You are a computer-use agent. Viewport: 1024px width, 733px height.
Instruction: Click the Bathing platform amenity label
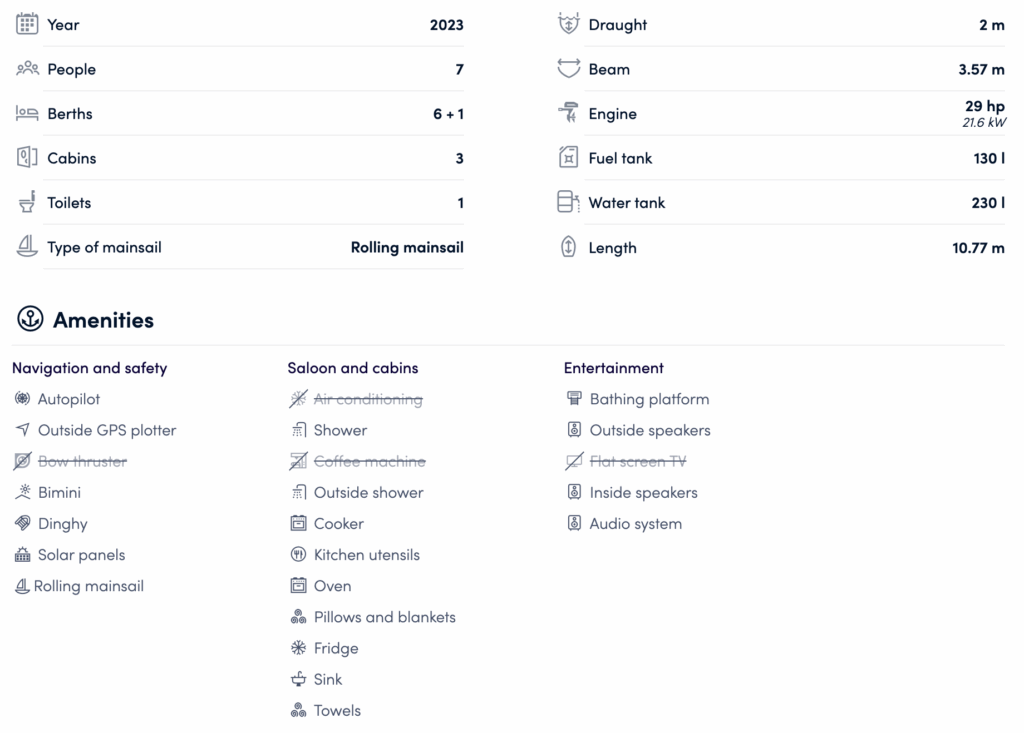click(x=649, y=399)
